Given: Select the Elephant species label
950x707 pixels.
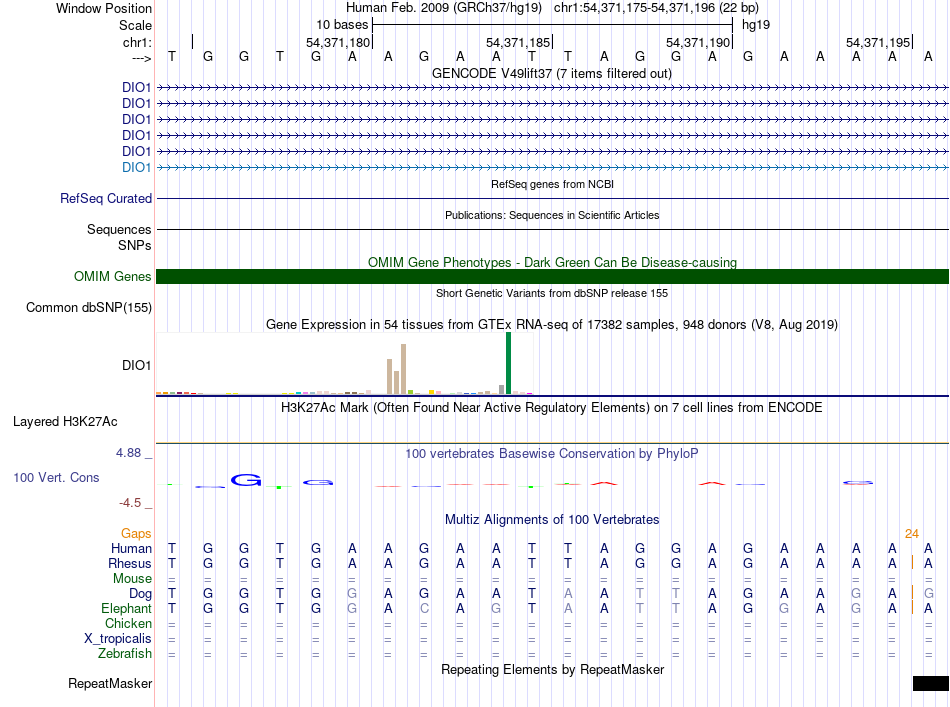Looking at the screenshot, I should pyautogui.click(x=126, y=608).
